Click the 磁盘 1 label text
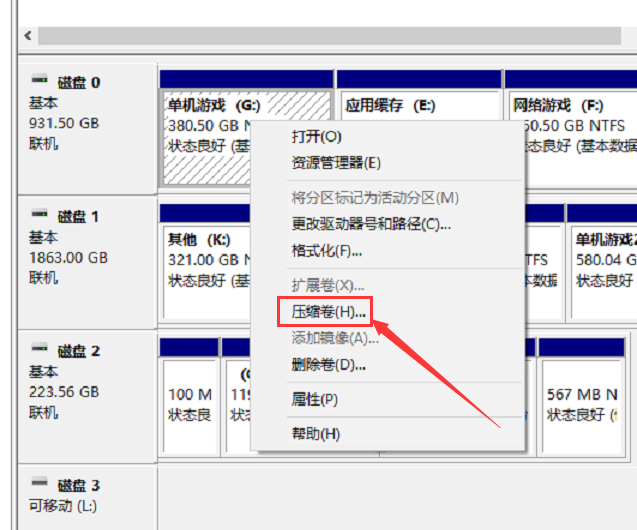This screenshot has height=530, width=637. (78, 217)
